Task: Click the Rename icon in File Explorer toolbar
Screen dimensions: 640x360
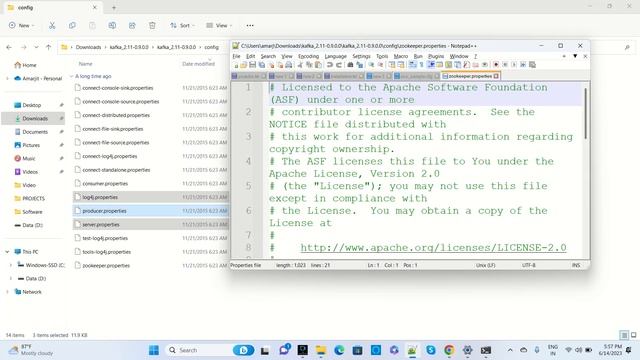Action: click(112, 25)
